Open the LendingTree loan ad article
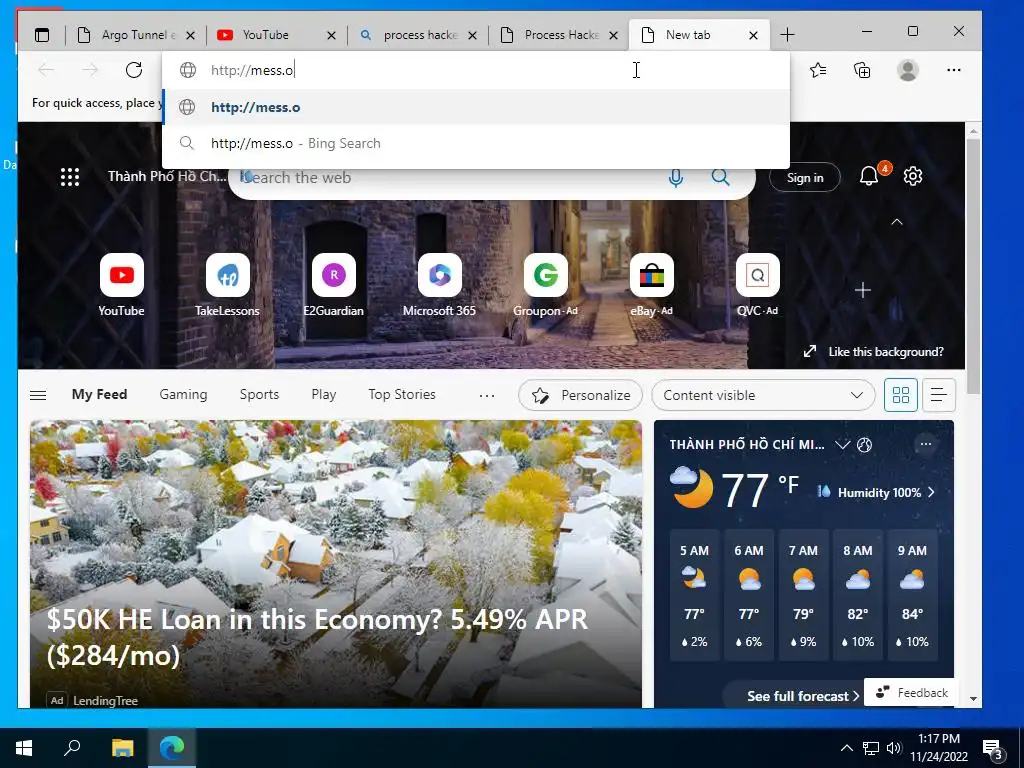This screenshot has height=768, width=1024. pyautogui.click(x=336, y=565)
